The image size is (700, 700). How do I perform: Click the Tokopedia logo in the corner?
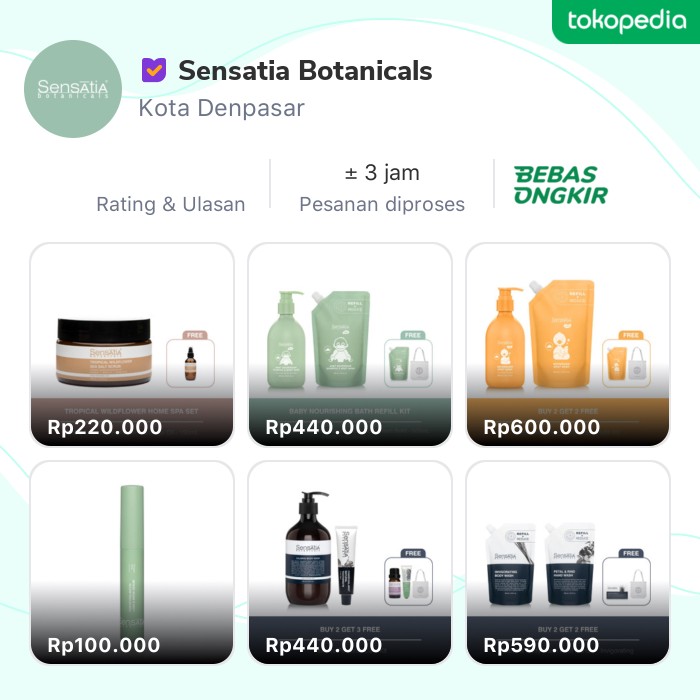[626, 21]
